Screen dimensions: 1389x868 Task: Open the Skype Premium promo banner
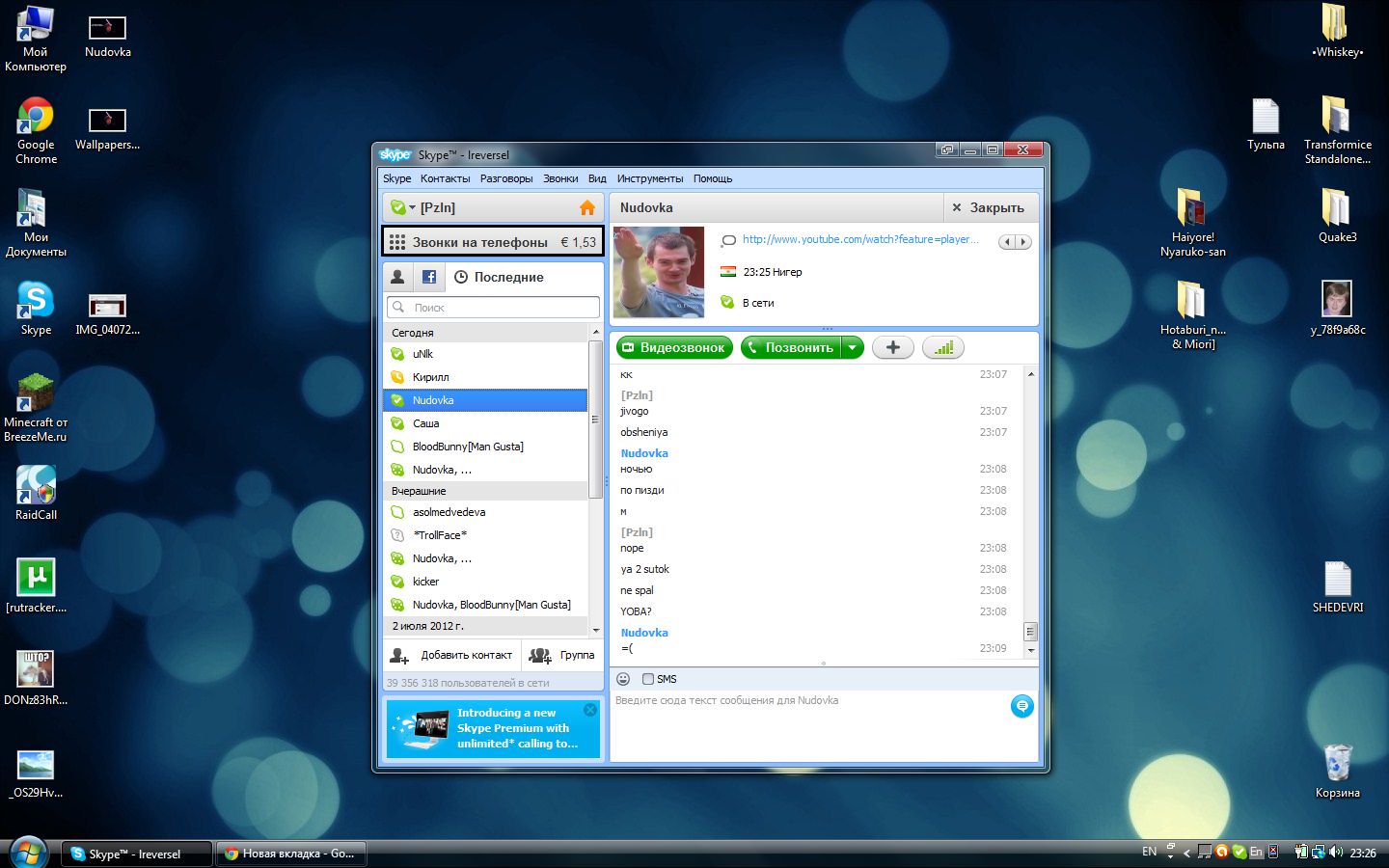(x=493, y=728)
